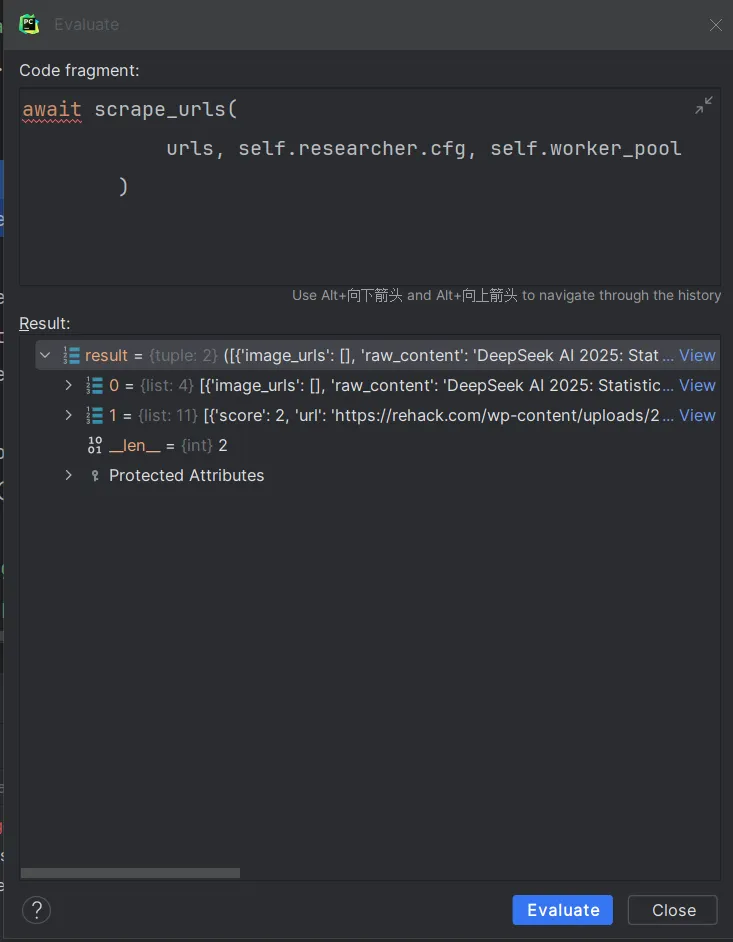
Task: Click the 'await' keyword in code
Action: tap(52, 109)
